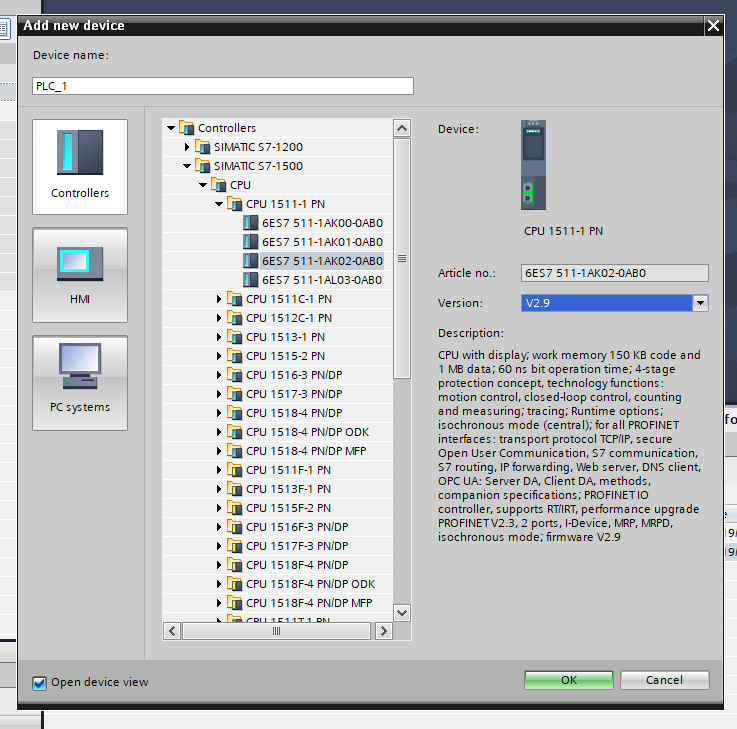Screen dimensions: 737x729
Task: Click the CPU 1518F-4 PN/DP MFP folder icon
Action: click(x=235, y=603)
